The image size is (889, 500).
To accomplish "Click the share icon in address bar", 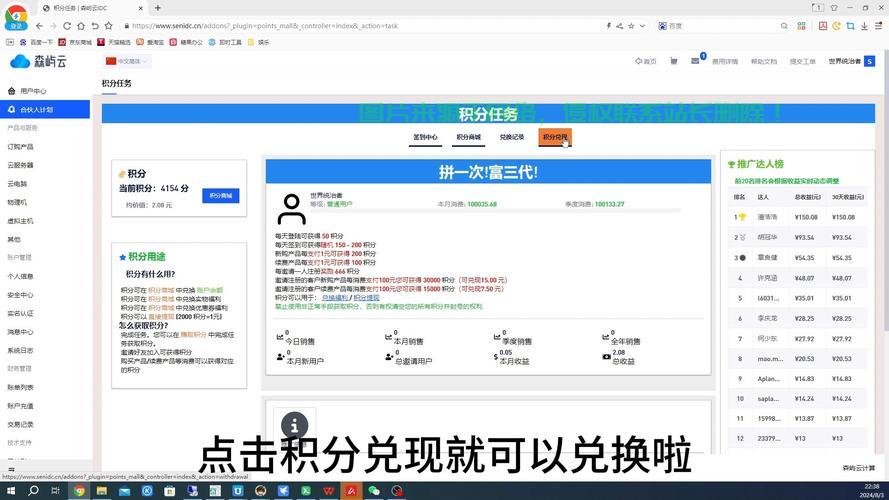I will click(620, 26).
